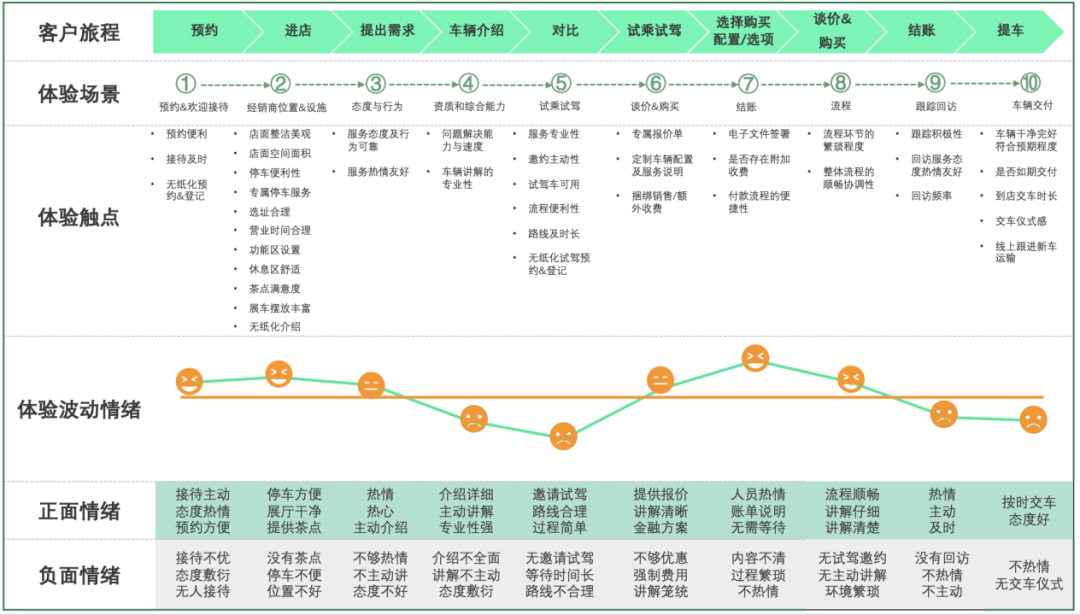Click the lowest sad face on the emotion curve

(x=564, y=436)
